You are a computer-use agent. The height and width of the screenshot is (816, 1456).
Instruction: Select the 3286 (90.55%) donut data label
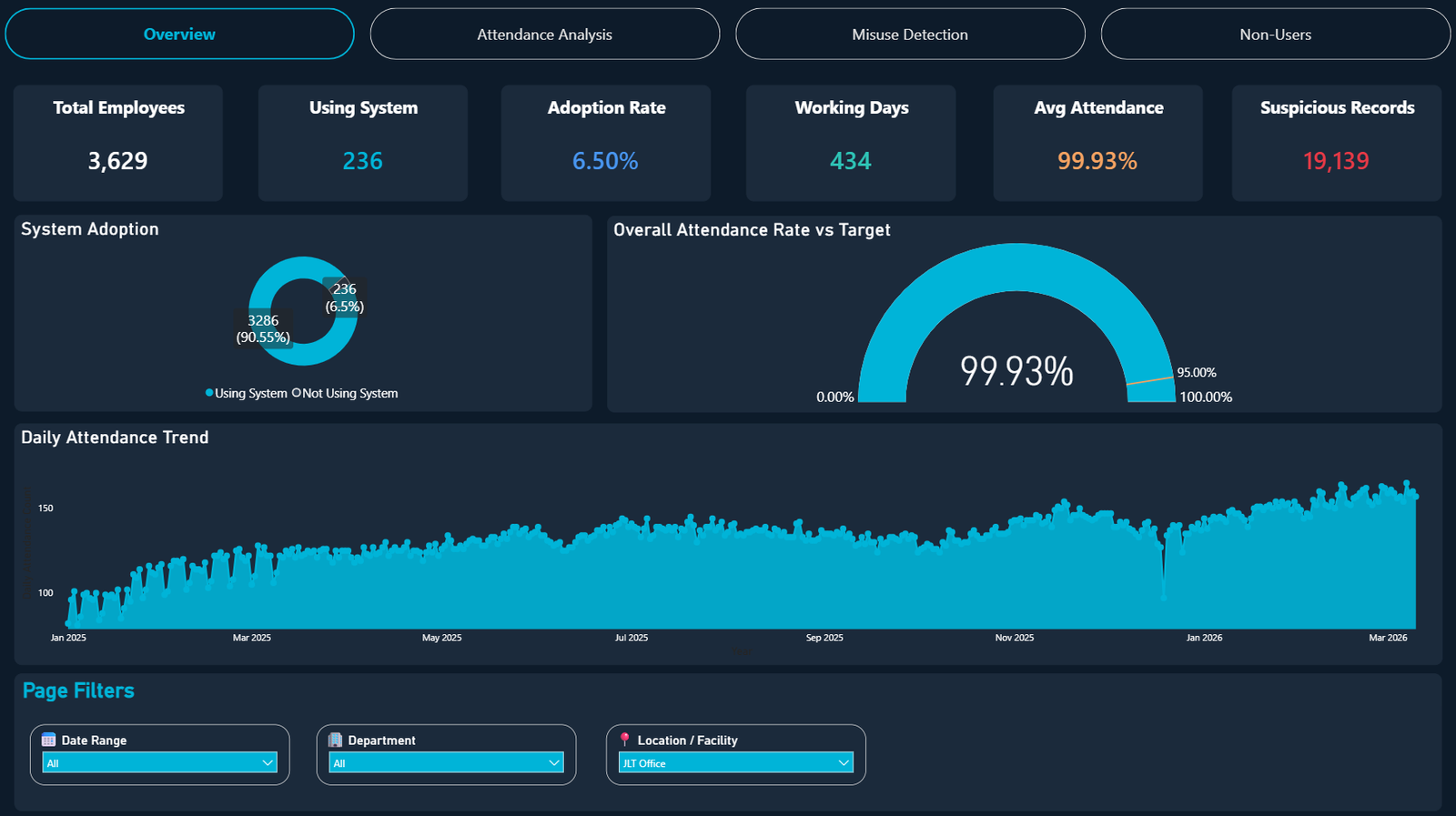[263, 328]
